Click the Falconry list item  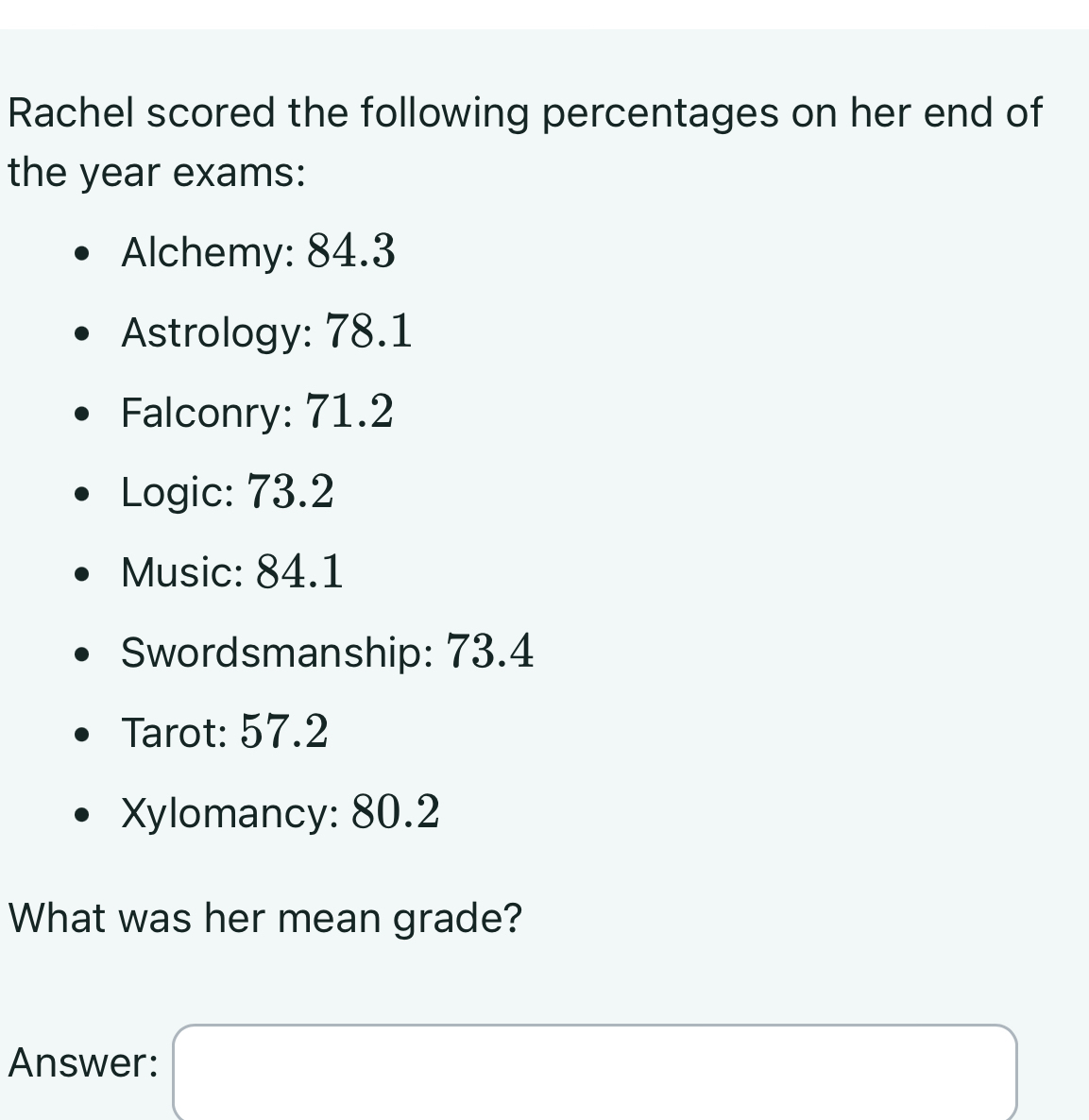[255, 413]
